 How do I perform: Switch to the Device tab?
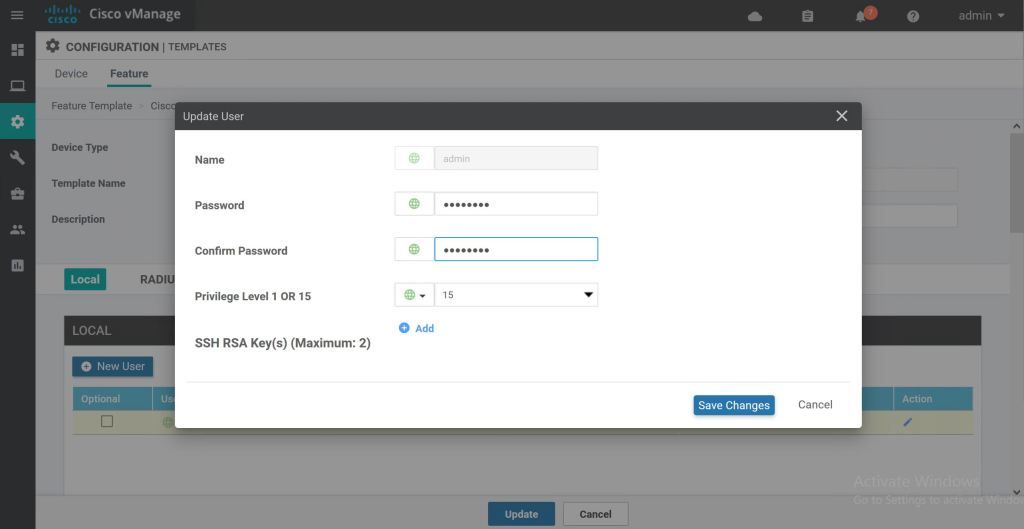point(71,74)
